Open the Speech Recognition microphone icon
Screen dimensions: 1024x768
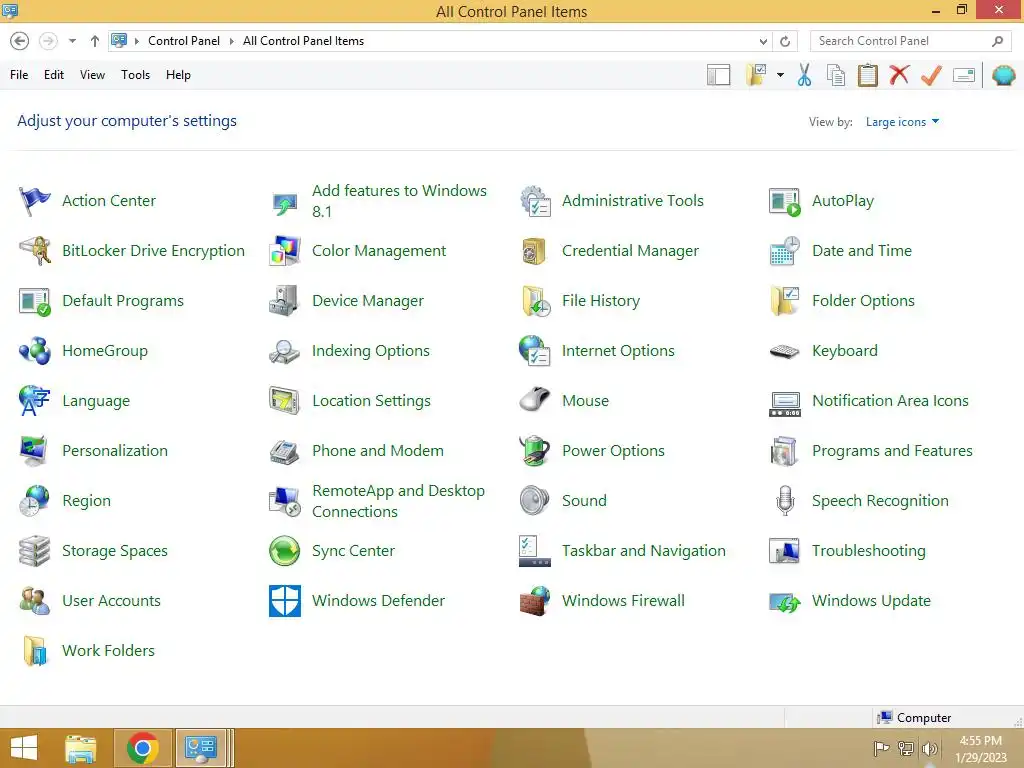tap(785, 501)
